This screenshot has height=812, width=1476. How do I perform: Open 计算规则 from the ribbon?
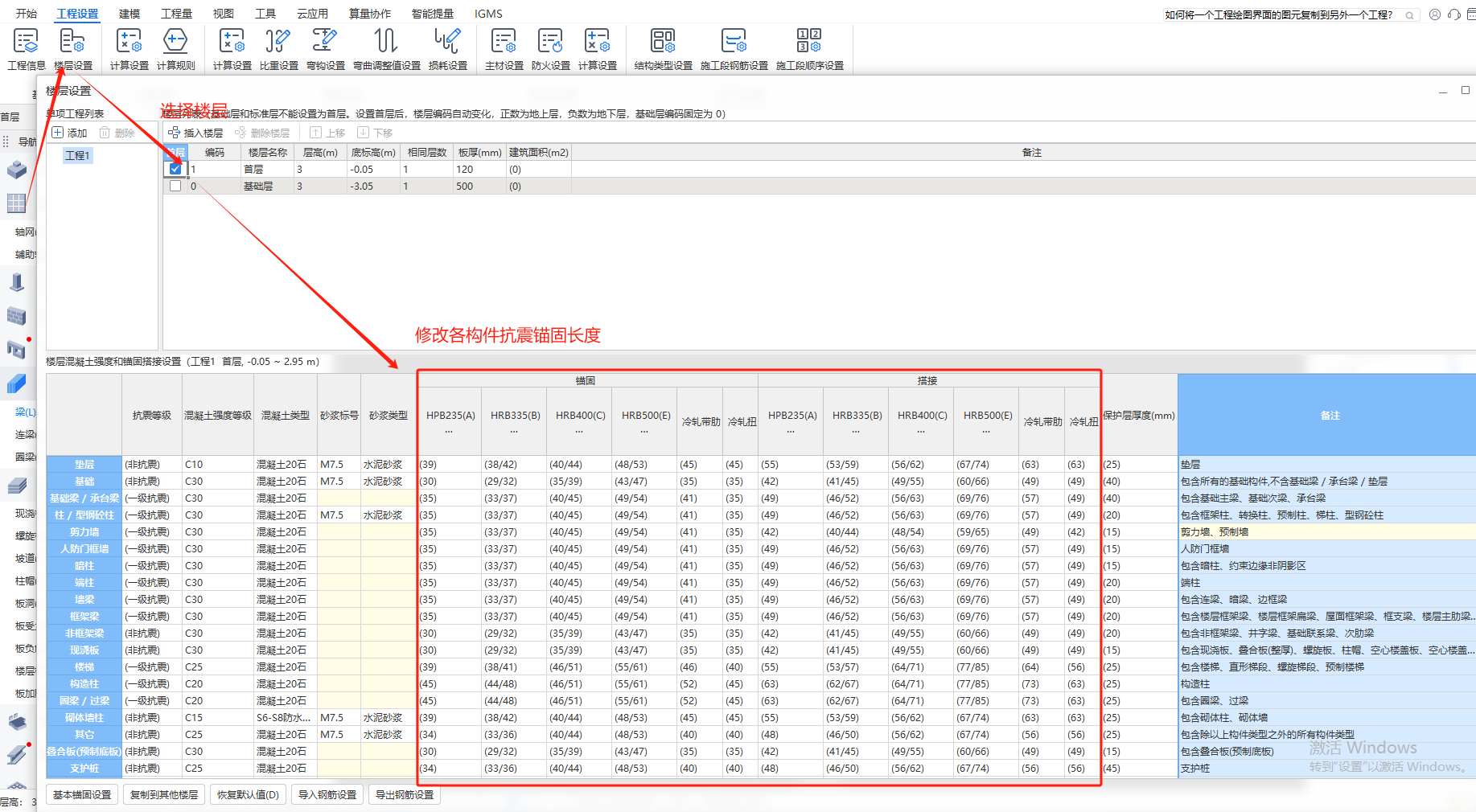(175, 49)
